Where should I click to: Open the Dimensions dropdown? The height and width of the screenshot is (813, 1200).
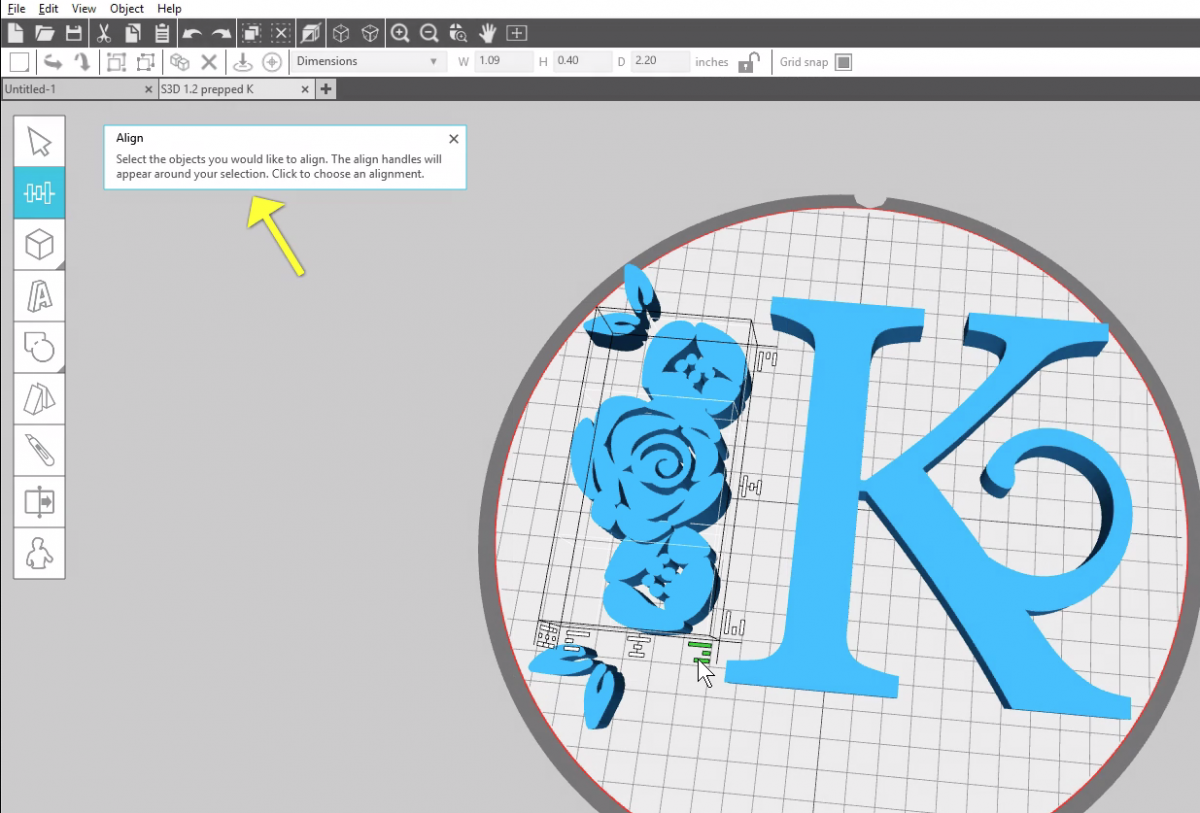[368, 61]
